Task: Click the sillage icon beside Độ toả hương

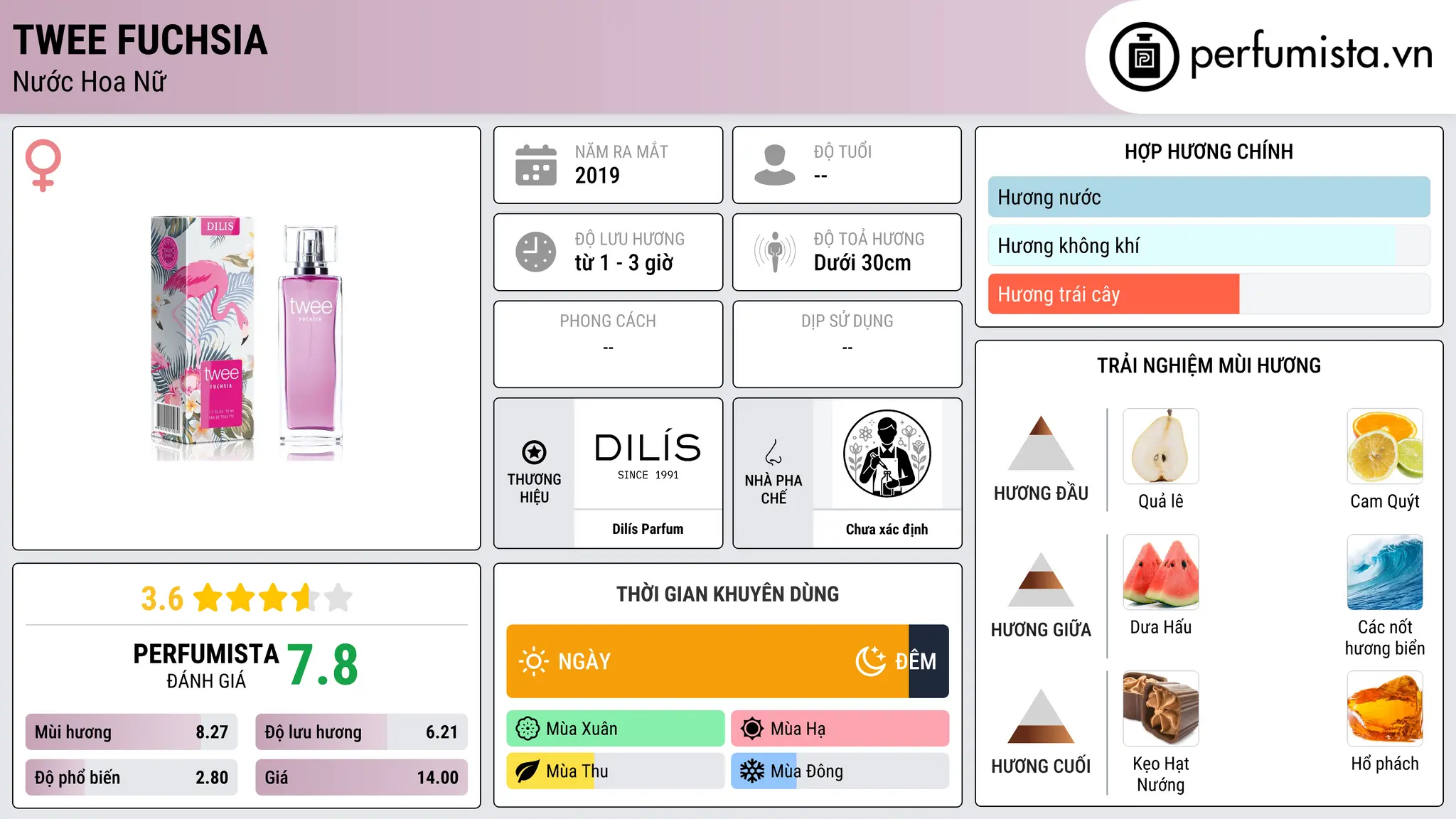Action: (x=774, y=252)
